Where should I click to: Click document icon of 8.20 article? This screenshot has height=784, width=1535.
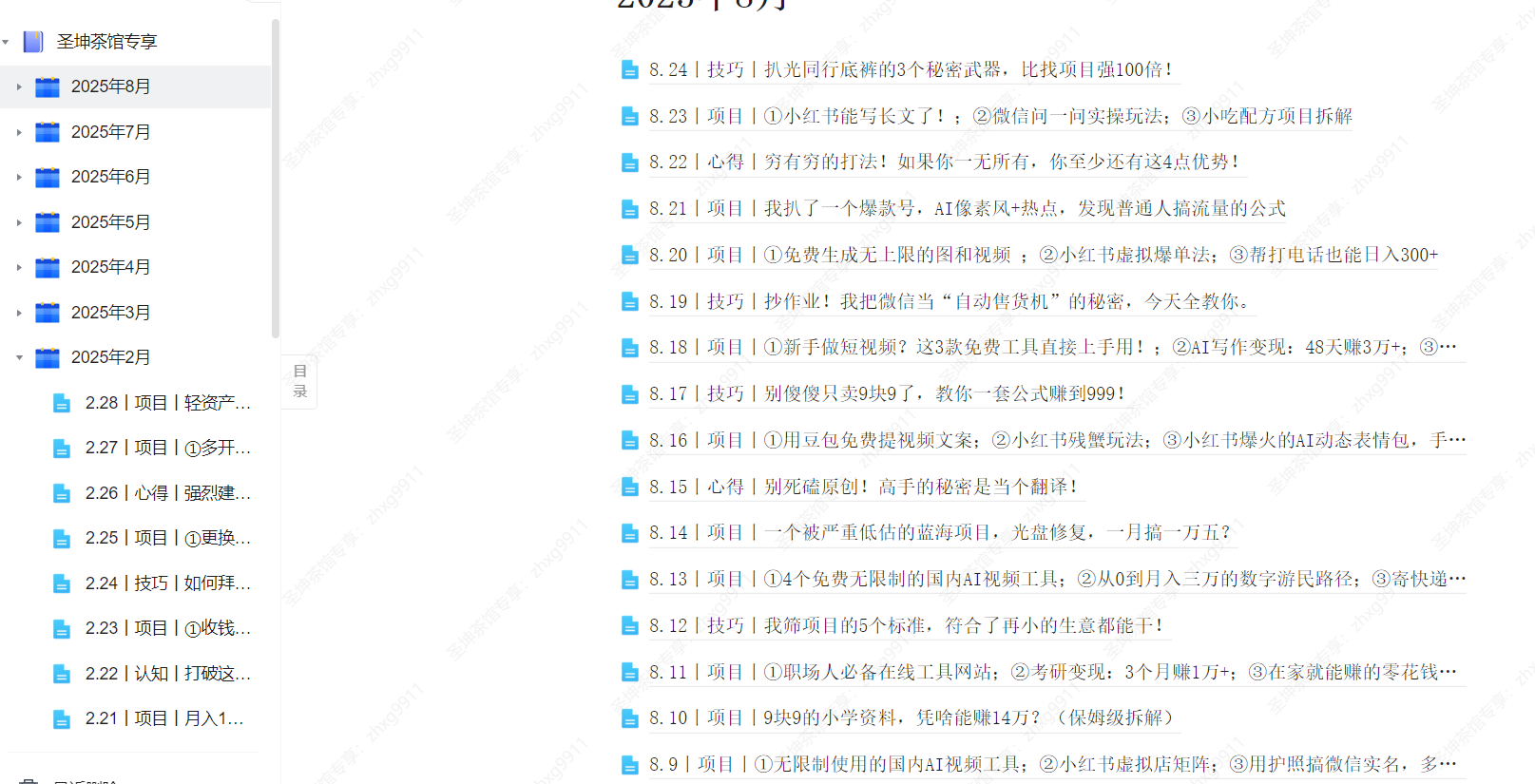(629, 255)
